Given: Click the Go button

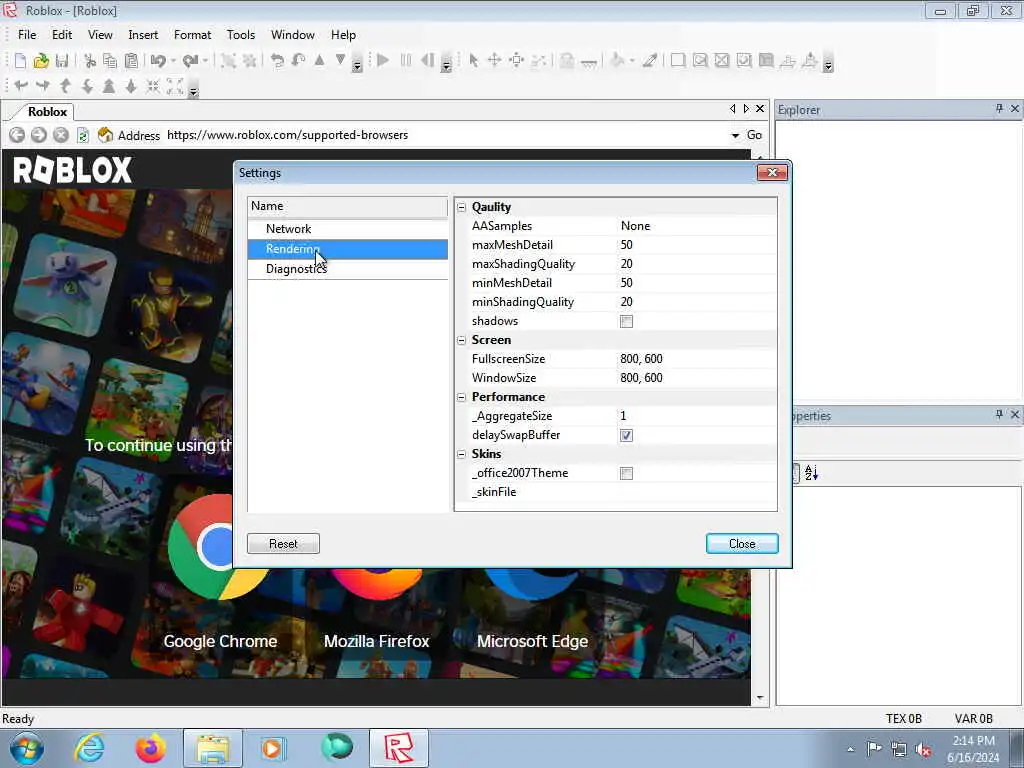Looking at the screenshot, I should click(754, 135).
